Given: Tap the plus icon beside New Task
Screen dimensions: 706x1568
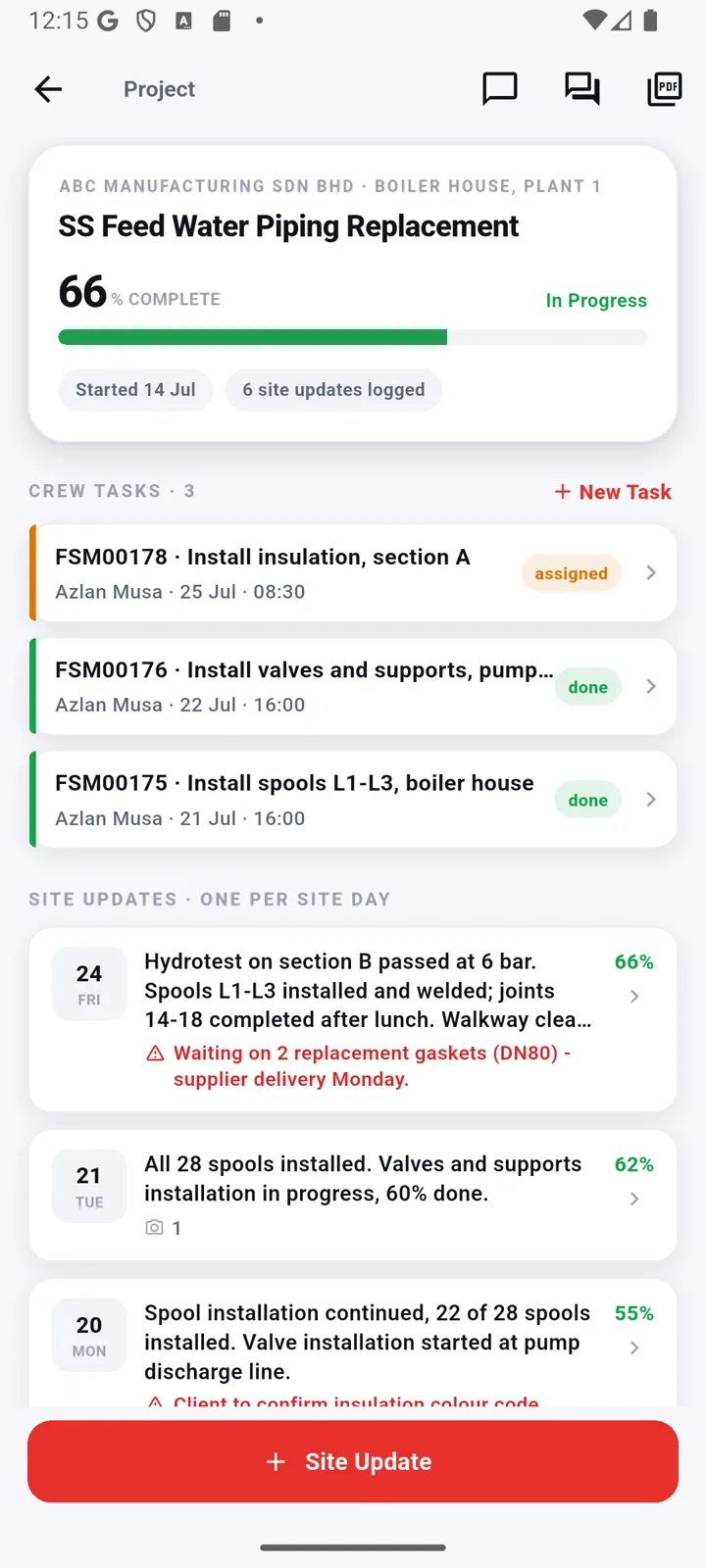Looking at the screenshot, I should click(563, 492).
